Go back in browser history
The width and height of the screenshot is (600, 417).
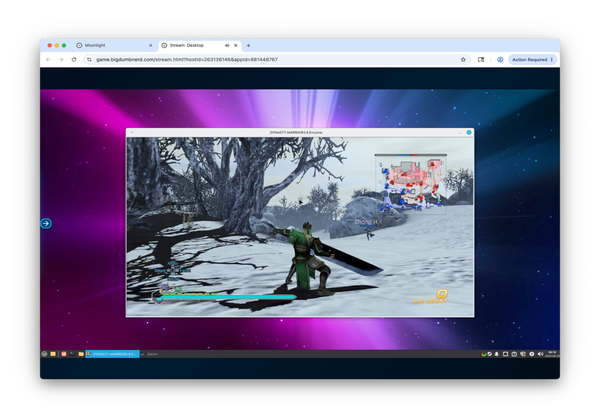[x=48, y=59]
